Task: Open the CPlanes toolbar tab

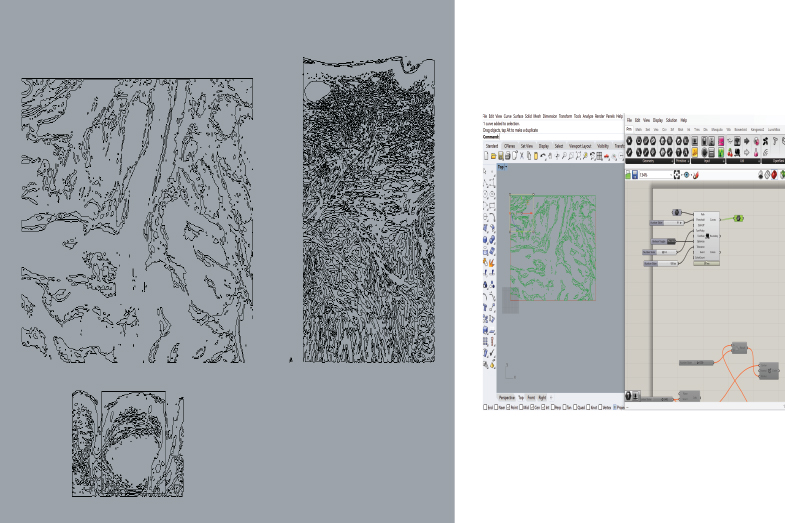Action: click(x=509, y=146)
